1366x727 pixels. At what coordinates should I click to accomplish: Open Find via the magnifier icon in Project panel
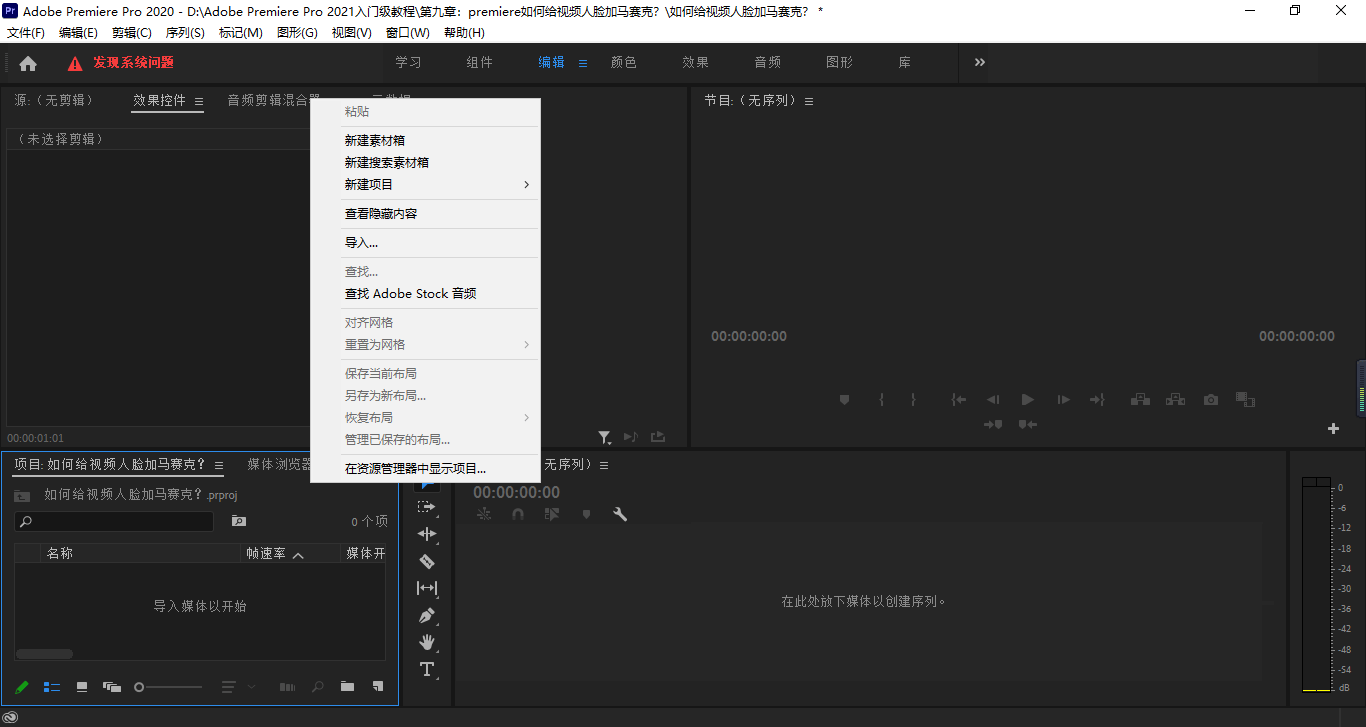[x=318, y=687]
